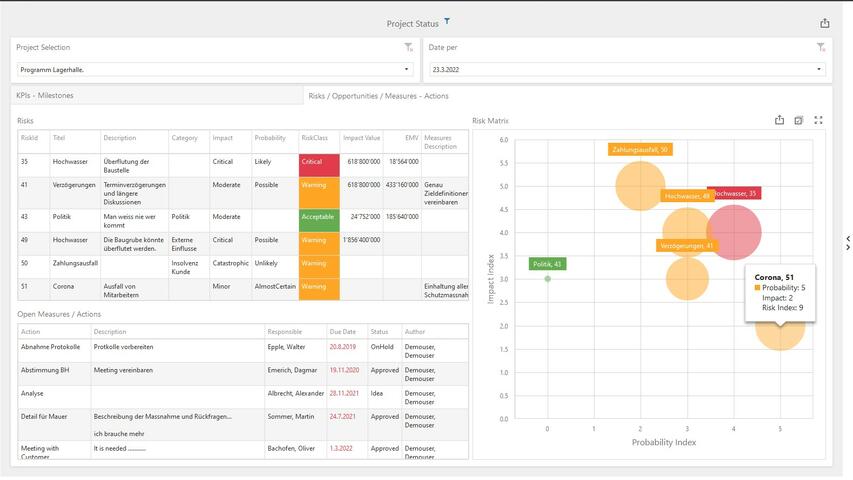Clear the Date per filter

click(821, 47)
